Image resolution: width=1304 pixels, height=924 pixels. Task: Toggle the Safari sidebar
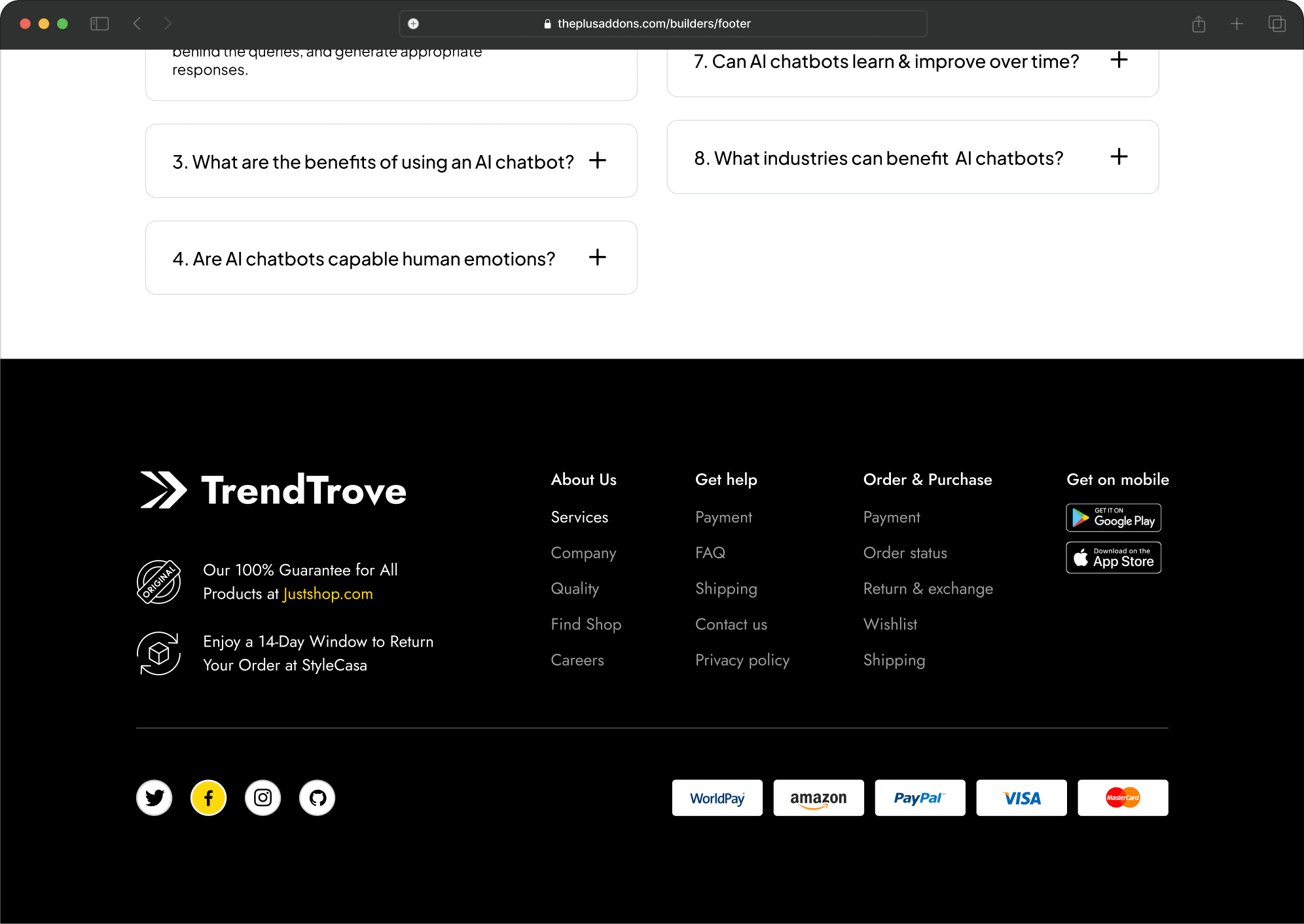click(x=100, y=24)
